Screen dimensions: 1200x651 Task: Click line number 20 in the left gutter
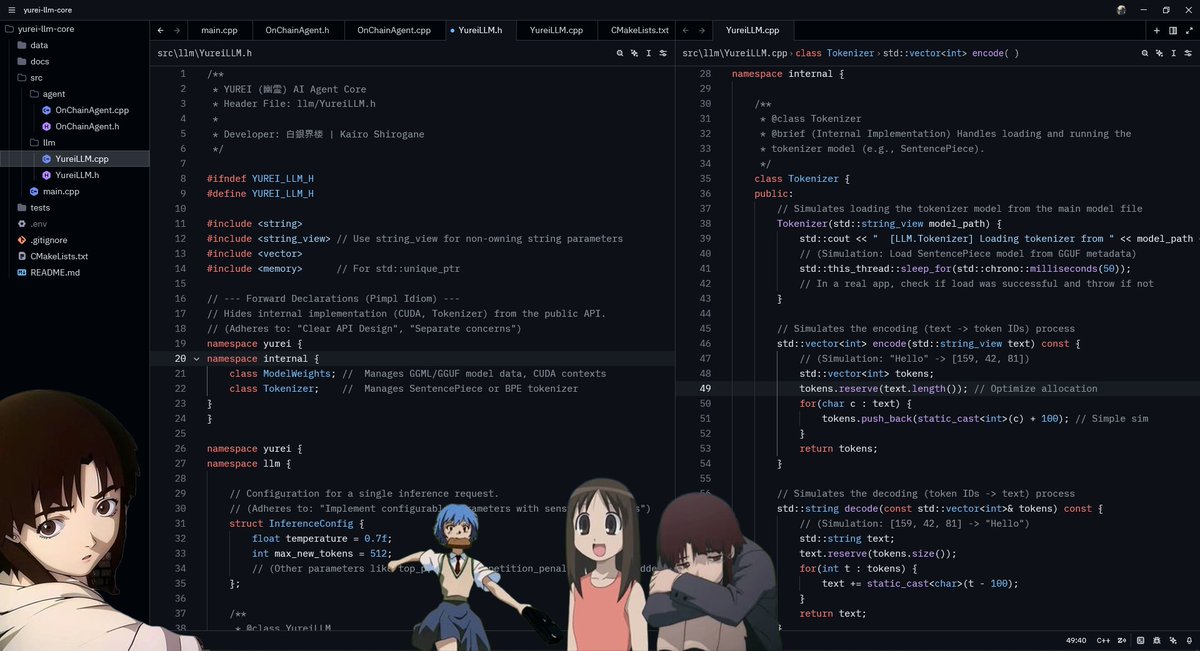tap(180, 358)
